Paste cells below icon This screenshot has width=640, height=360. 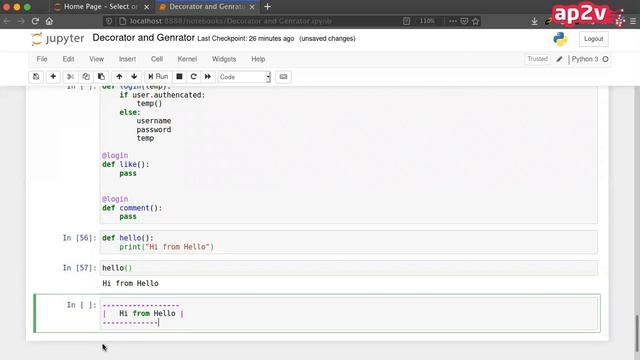click(101, 77)
